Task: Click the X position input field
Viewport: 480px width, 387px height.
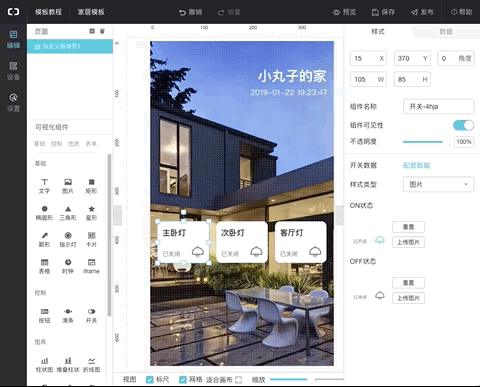Action: pyautogui.click(x=368, y=58)
